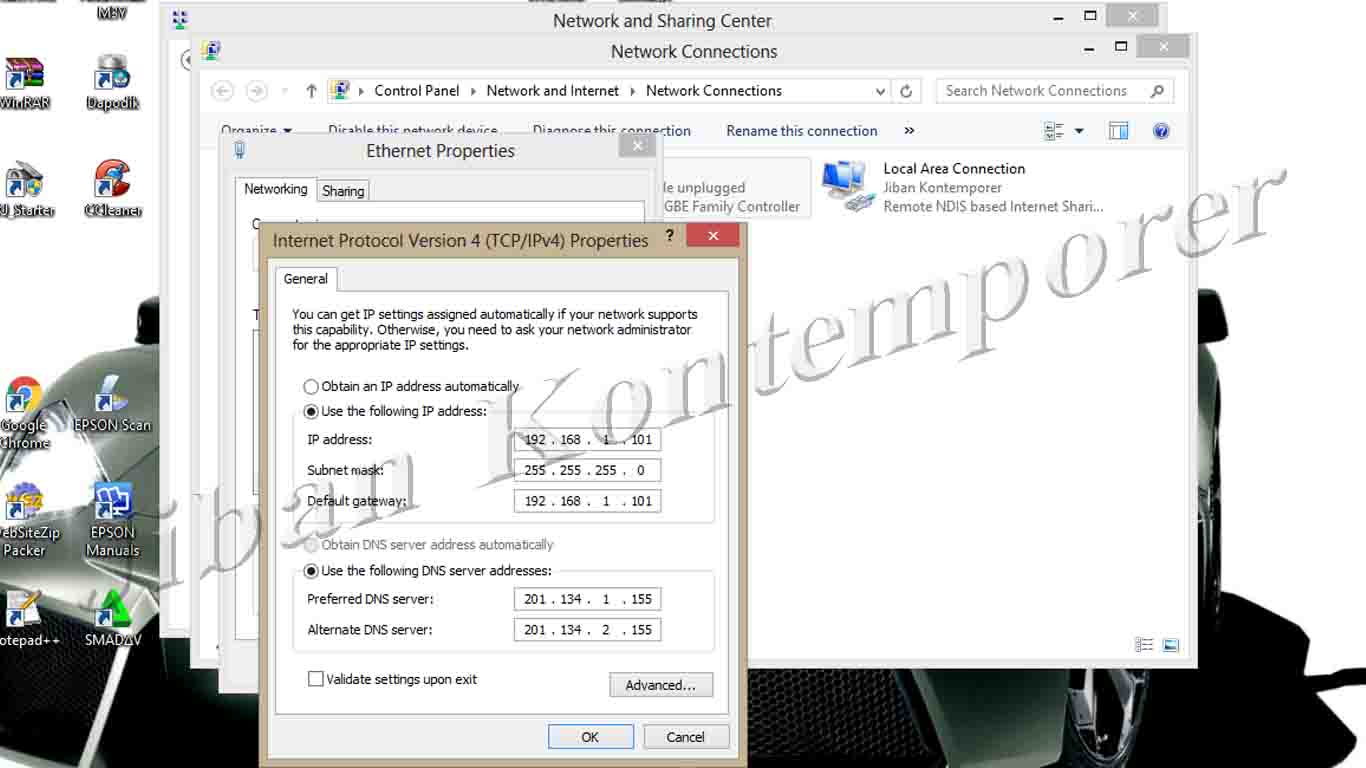Open WinRAR desktop shortcut

point(24,84)
